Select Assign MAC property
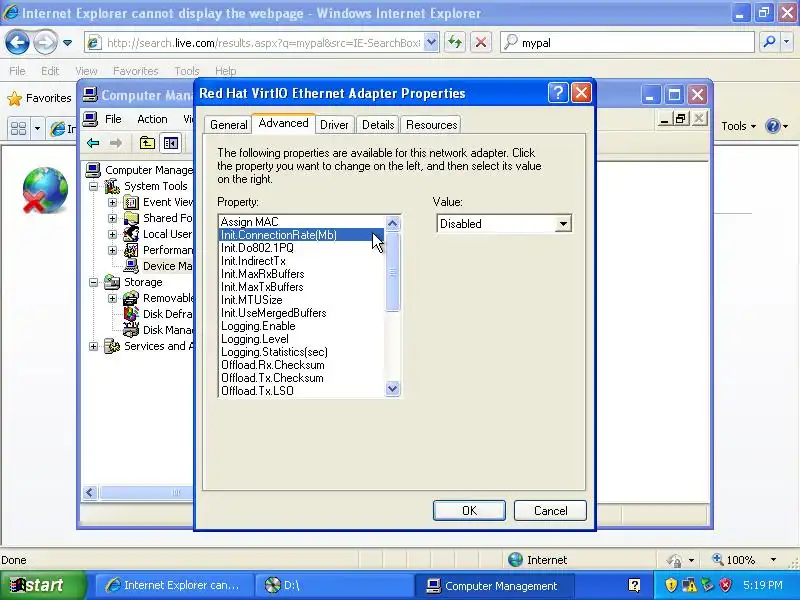The image size is (800, 600). [301, 222]
